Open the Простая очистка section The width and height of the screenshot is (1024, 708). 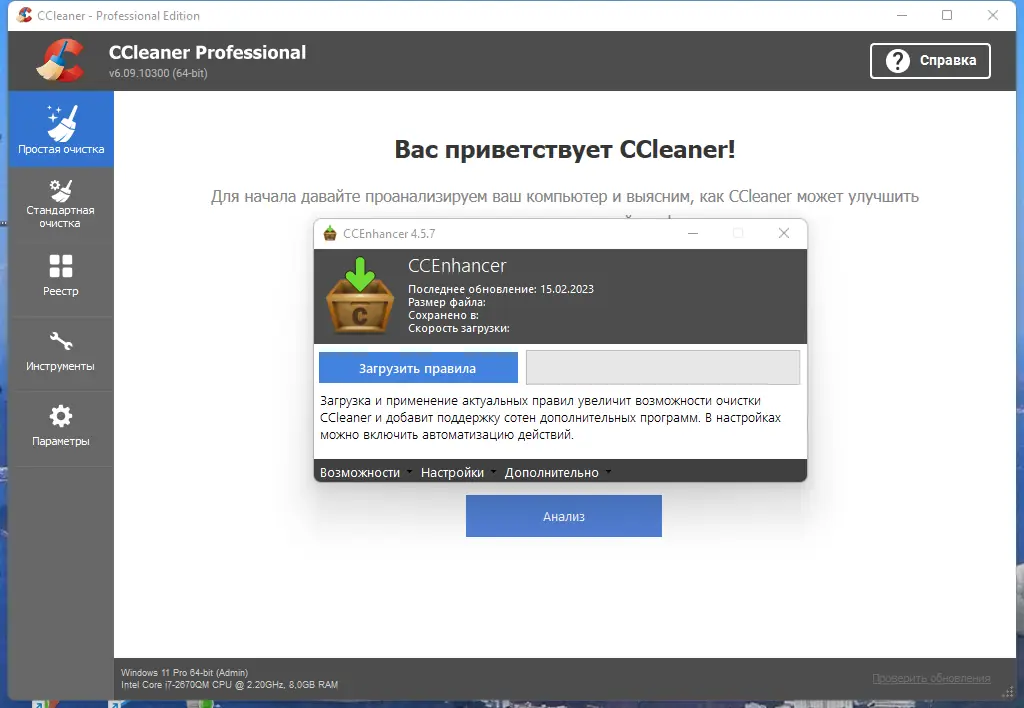coord(61,129)
